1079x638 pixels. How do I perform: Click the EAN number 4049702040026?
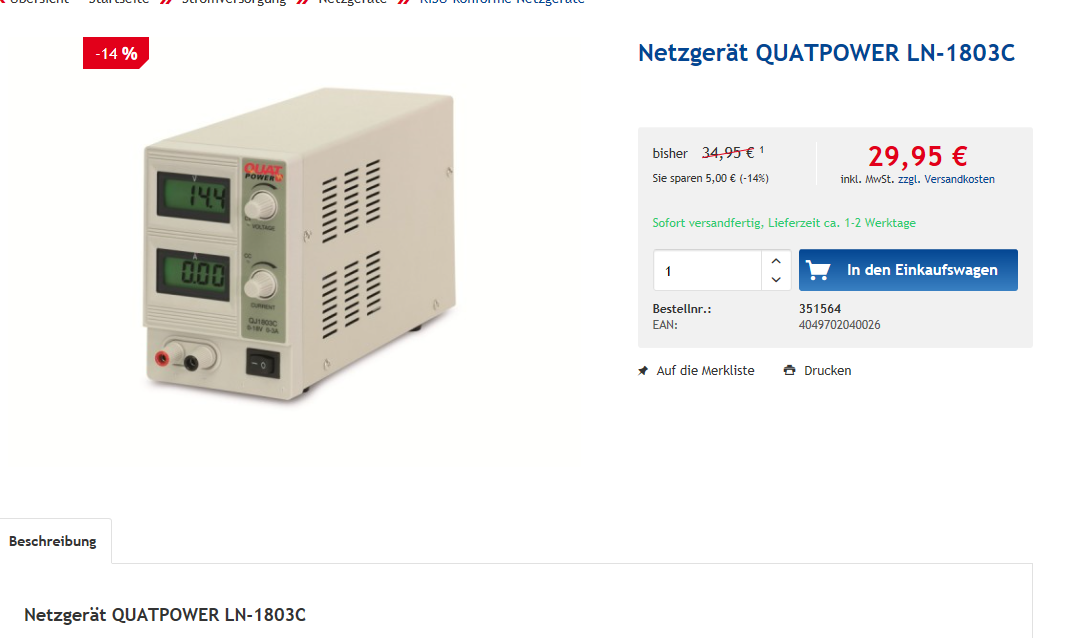coord(840,325)
